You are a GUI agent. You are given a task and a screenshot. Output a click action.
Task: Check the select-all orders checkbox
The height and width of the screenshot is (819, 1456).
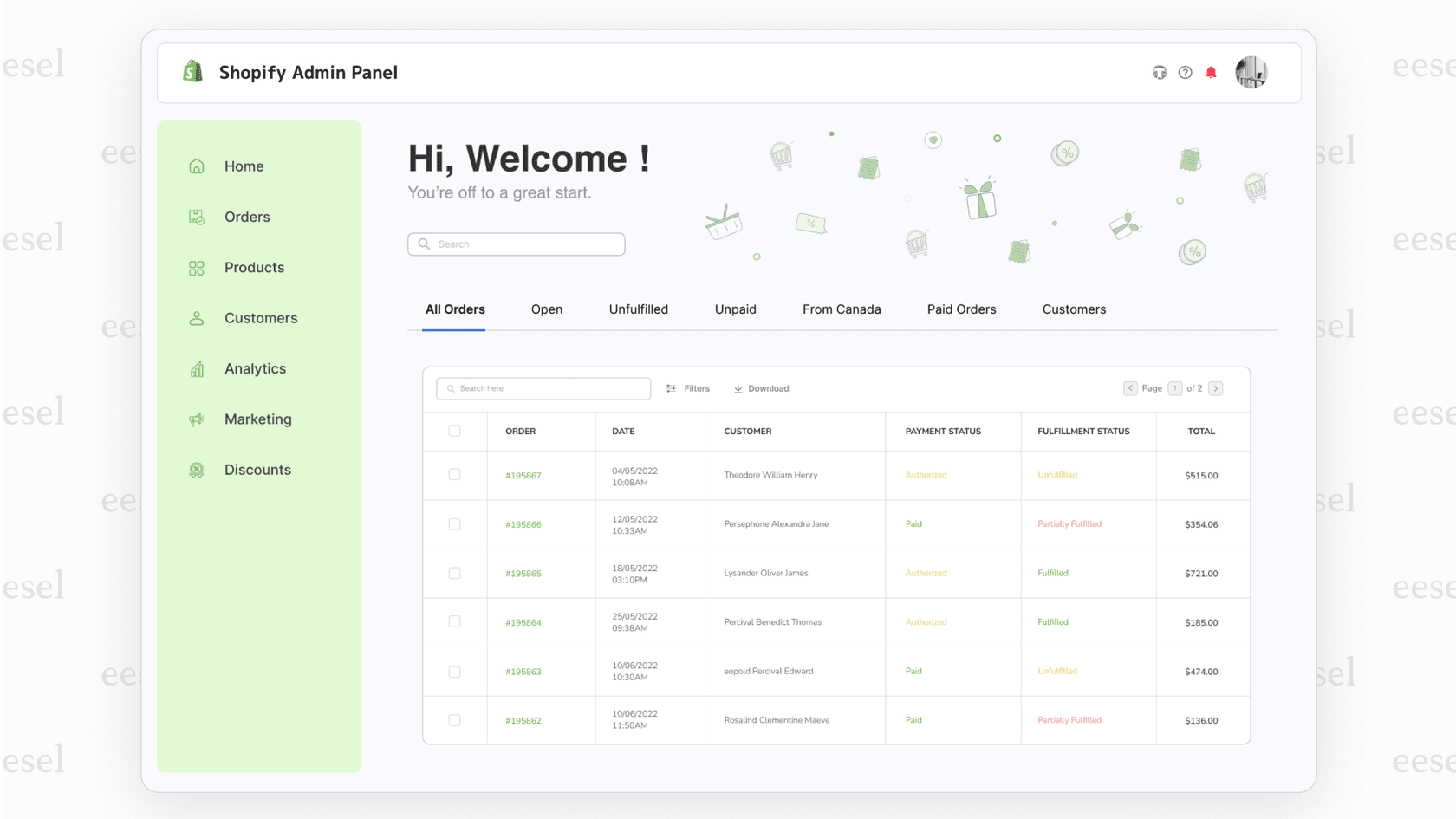[x=454, y=431]
